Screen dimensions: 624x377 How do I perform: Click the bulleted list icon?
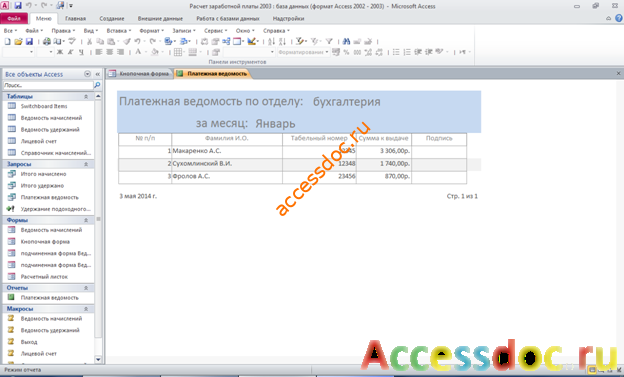tap(396, 52)
